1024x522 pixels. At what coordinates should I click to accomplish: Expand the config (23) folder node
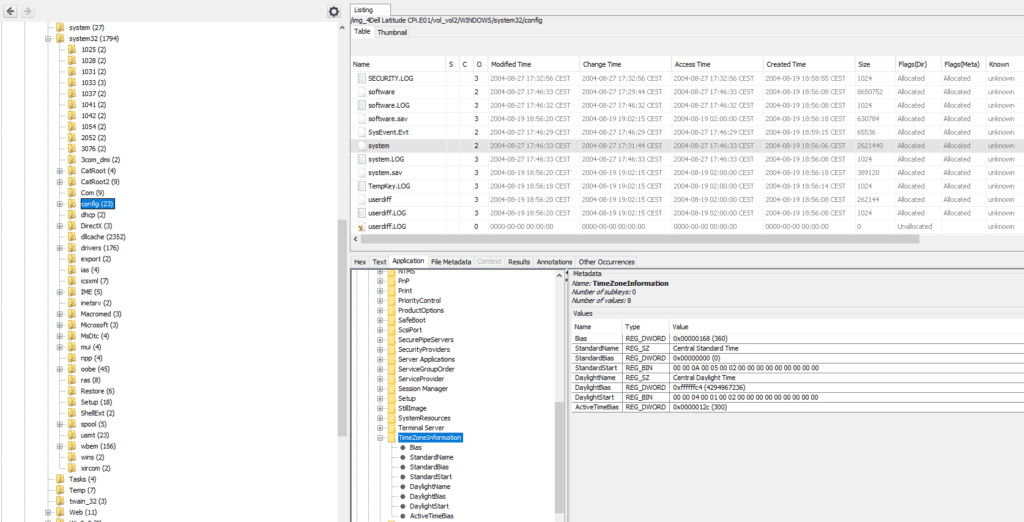point(59,204)
